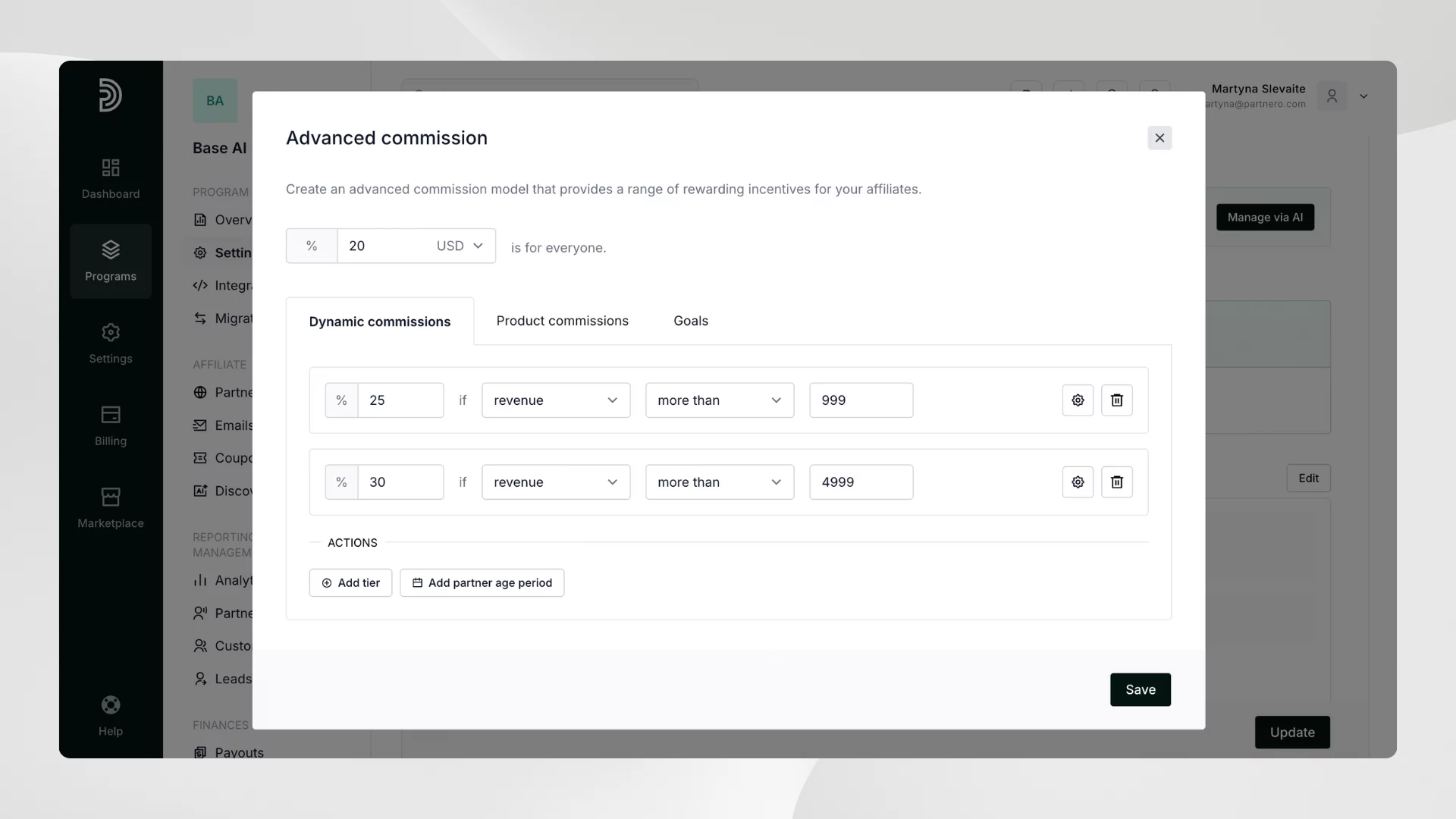Go to Billing in the sidebar
The width and height of the screenshot is (1456, 819).
111,425
